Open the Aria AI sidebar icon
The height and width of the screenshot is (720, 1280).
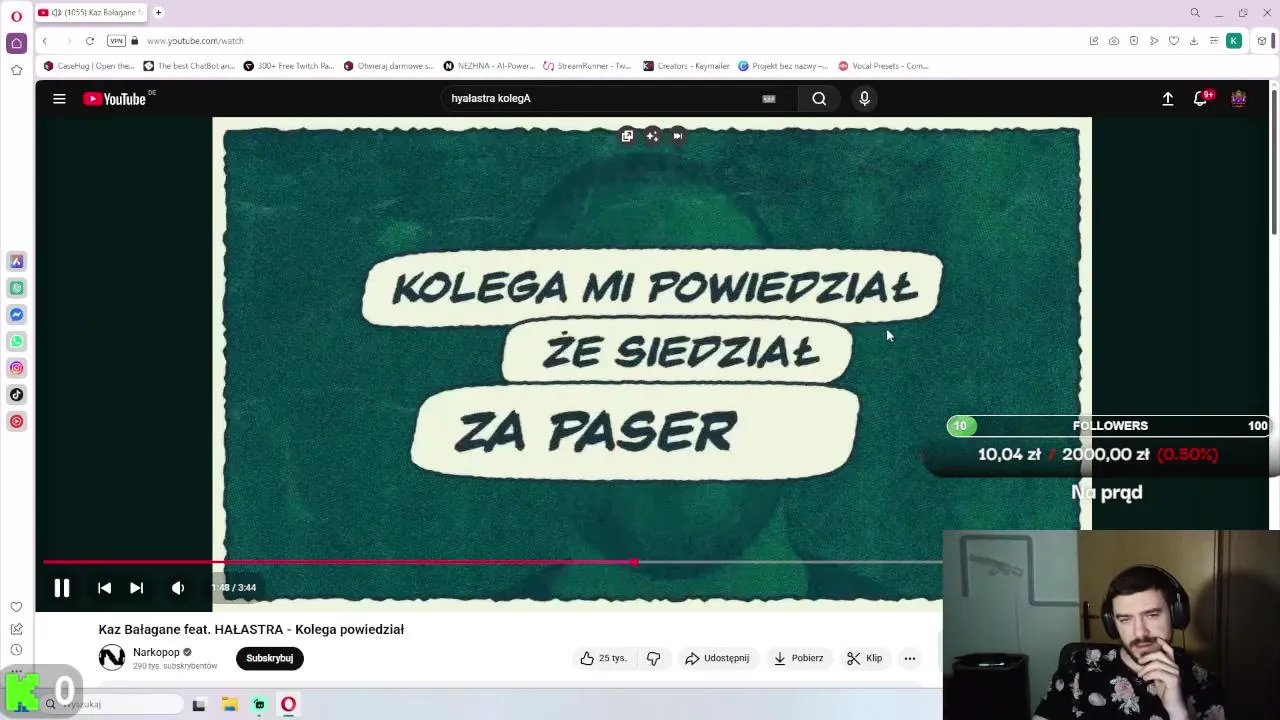(x=17, y=261)
